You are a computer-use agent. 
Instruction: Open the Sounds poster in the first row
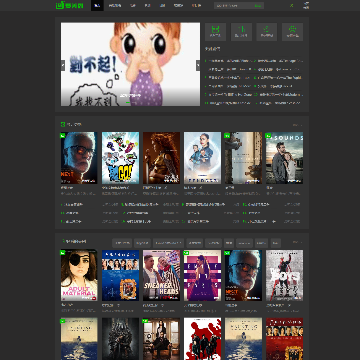tap(284, 158)
